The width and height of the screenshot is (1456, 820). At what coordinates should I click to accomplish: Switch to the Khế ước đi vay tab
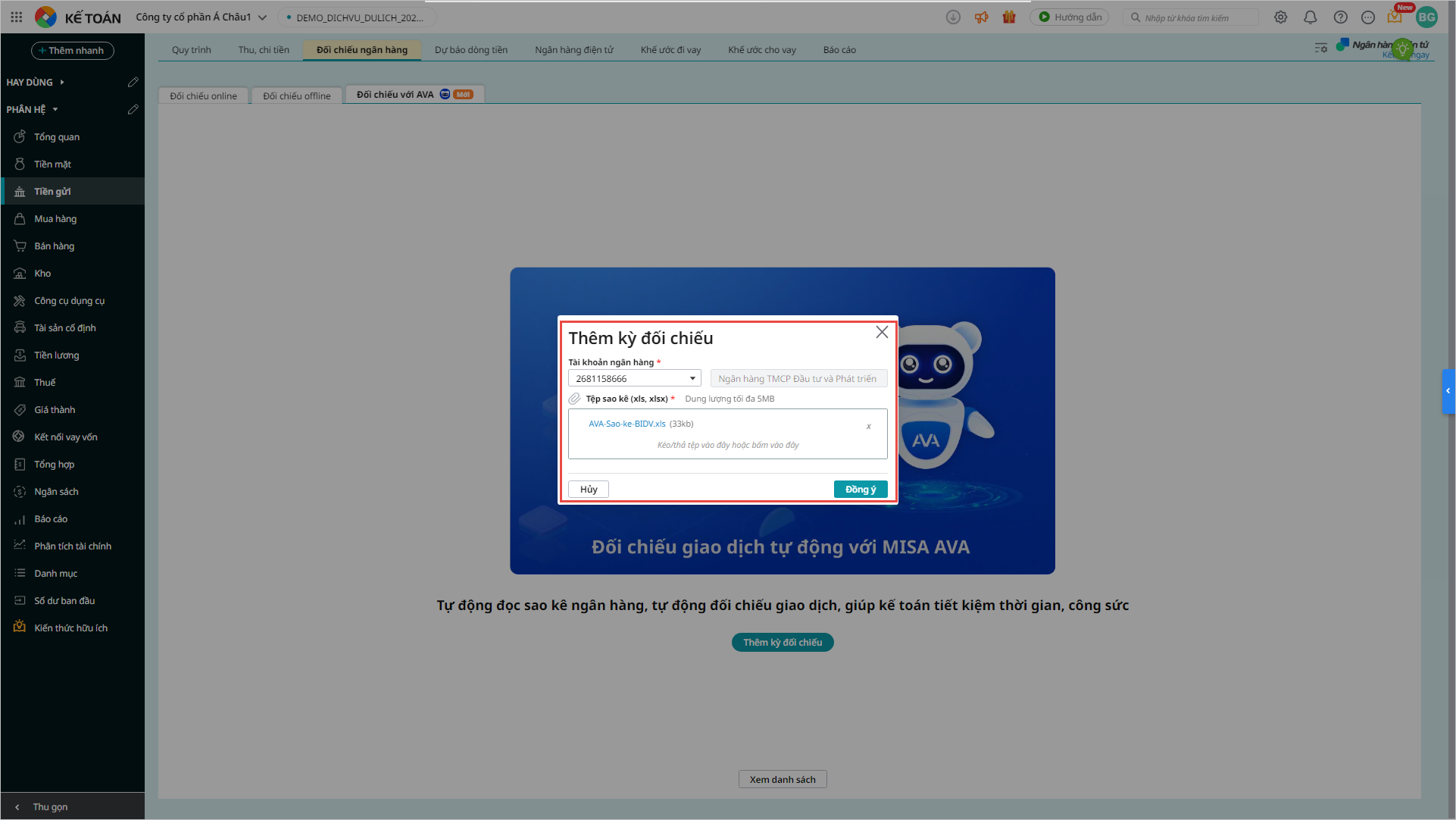(x=670, y=50)
